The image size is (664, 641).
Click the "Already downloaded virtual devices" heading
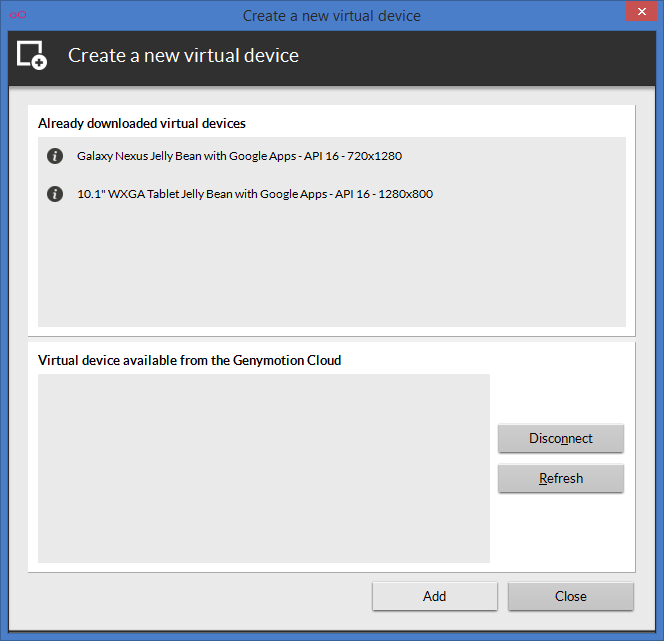[142, 123]
